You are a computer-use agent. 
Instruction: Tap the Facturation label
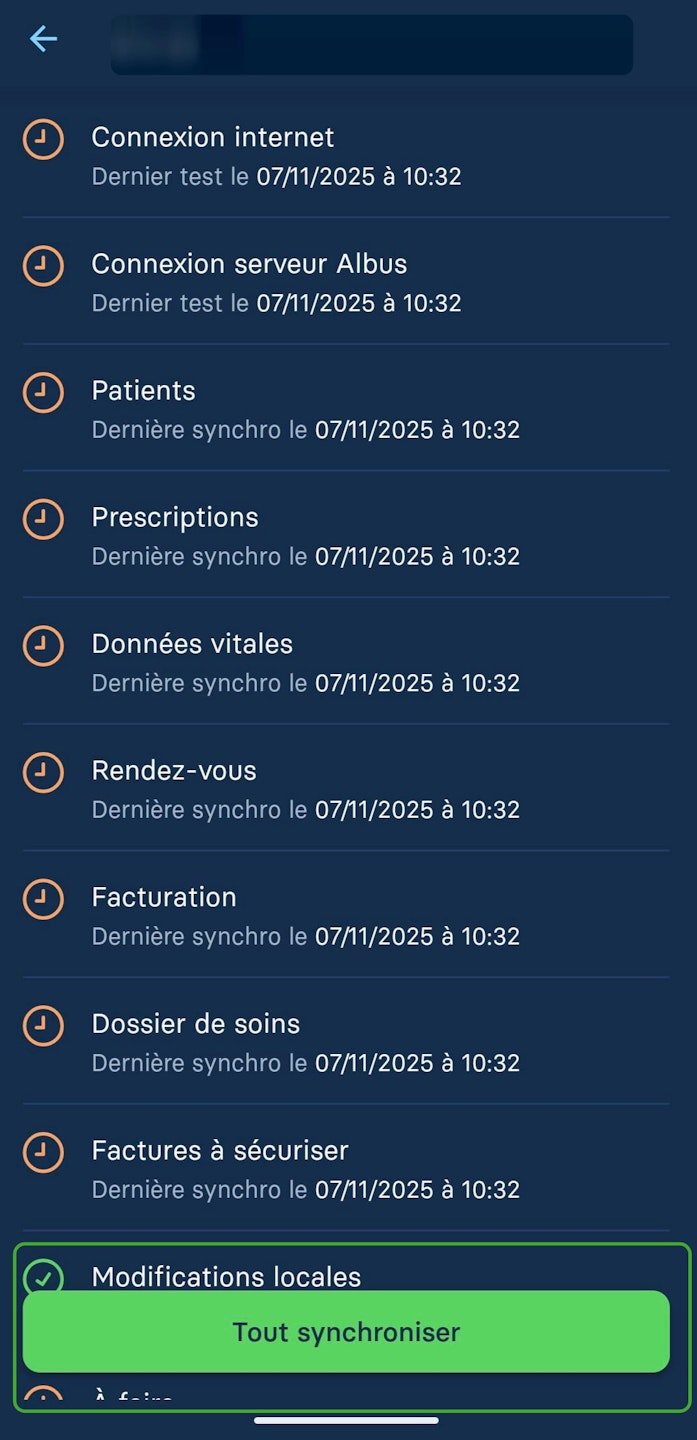(x=164, y=897)
